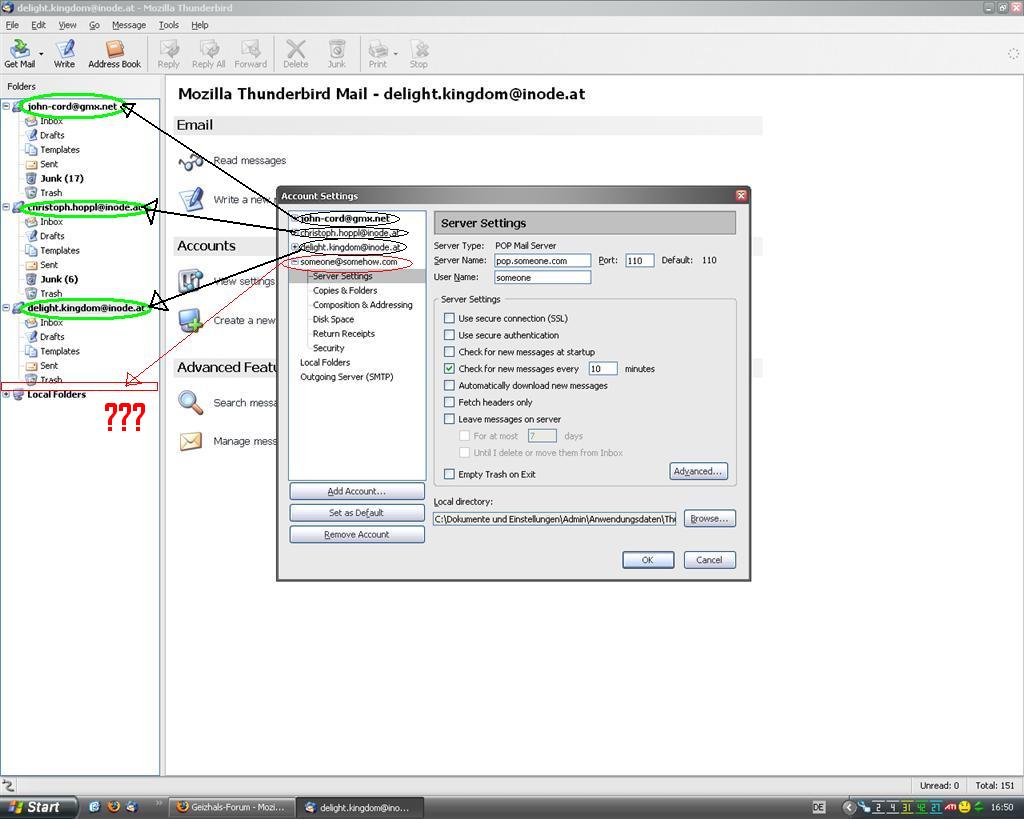Click the Set as Default button
1024x819 pixels.
click(x=357, y=513)
